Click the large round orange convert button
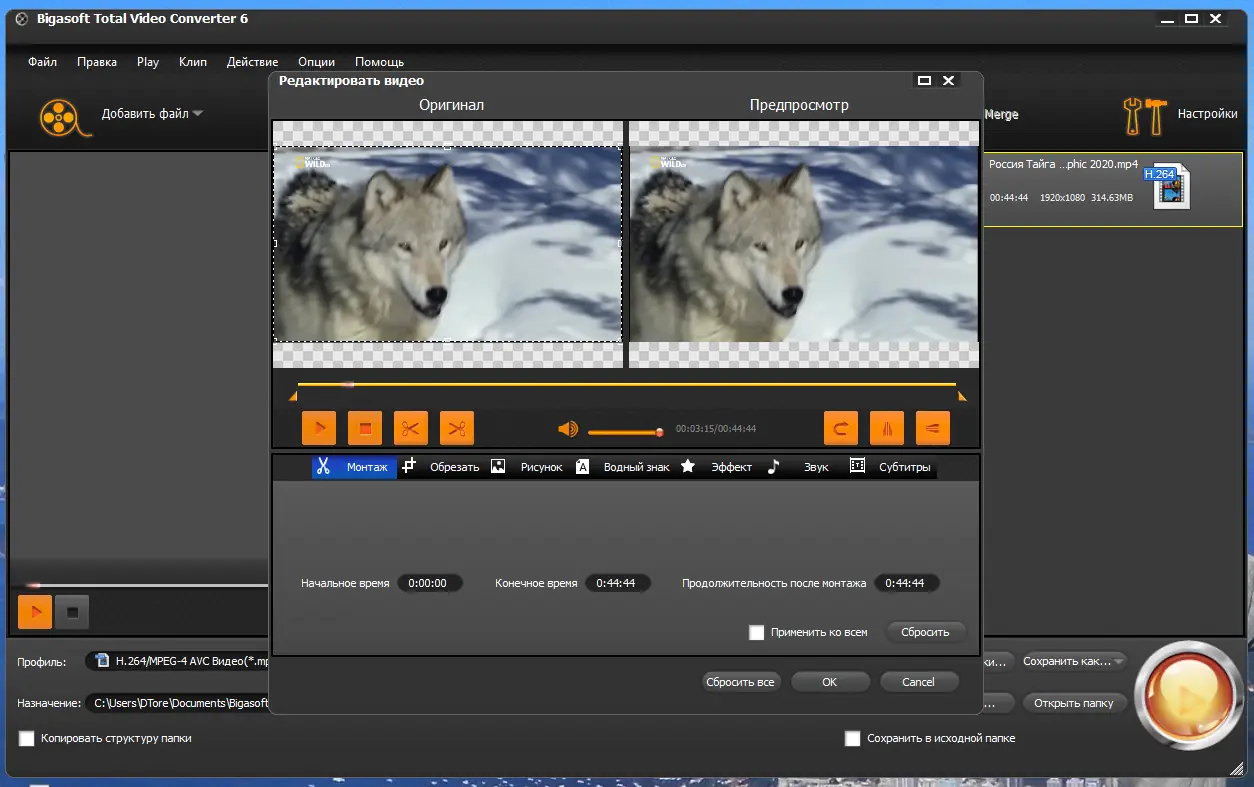Image resolution: width=1254 pixels, height=787 pixels. 1187,693
